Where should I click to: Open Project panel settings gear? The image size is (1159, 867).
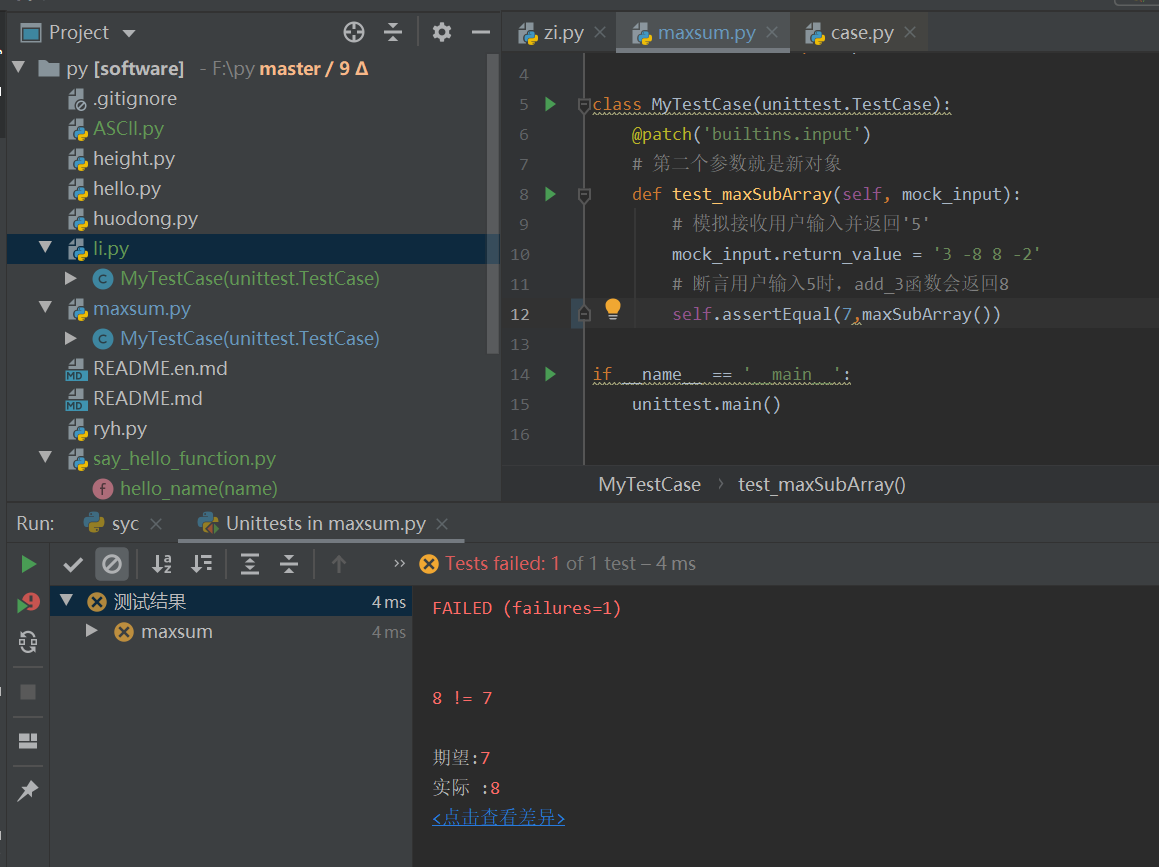[442, 32]
